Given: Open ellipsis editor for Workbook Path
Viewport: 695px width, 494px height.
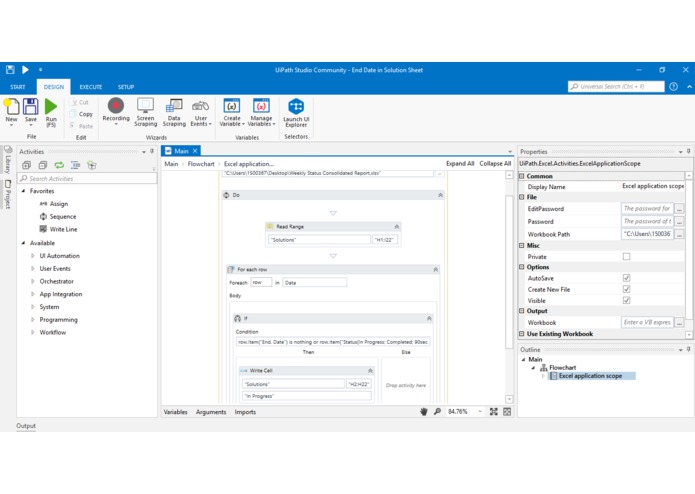Looking at the screenshot, I should [679, 234].
